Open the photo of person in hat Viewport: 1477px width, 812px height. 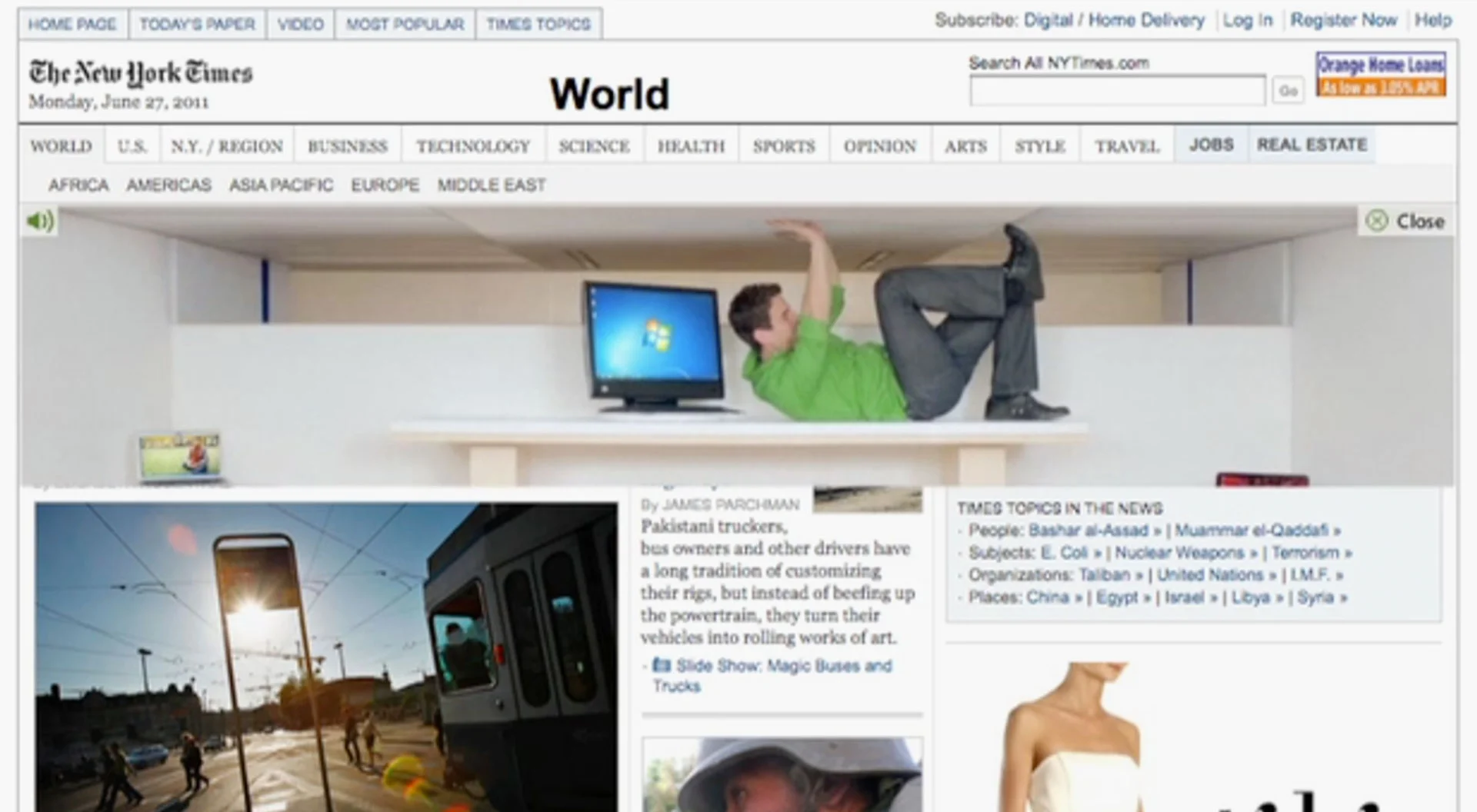click(x=782, y=775)
